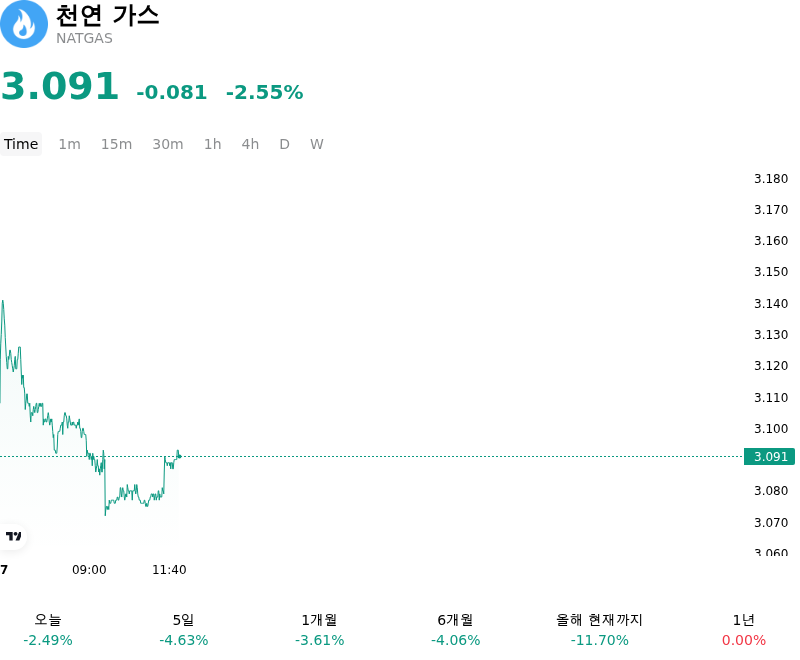Switch to the 15m interval
Viewport: 800px width, 660px height.
tap(116, 144)
